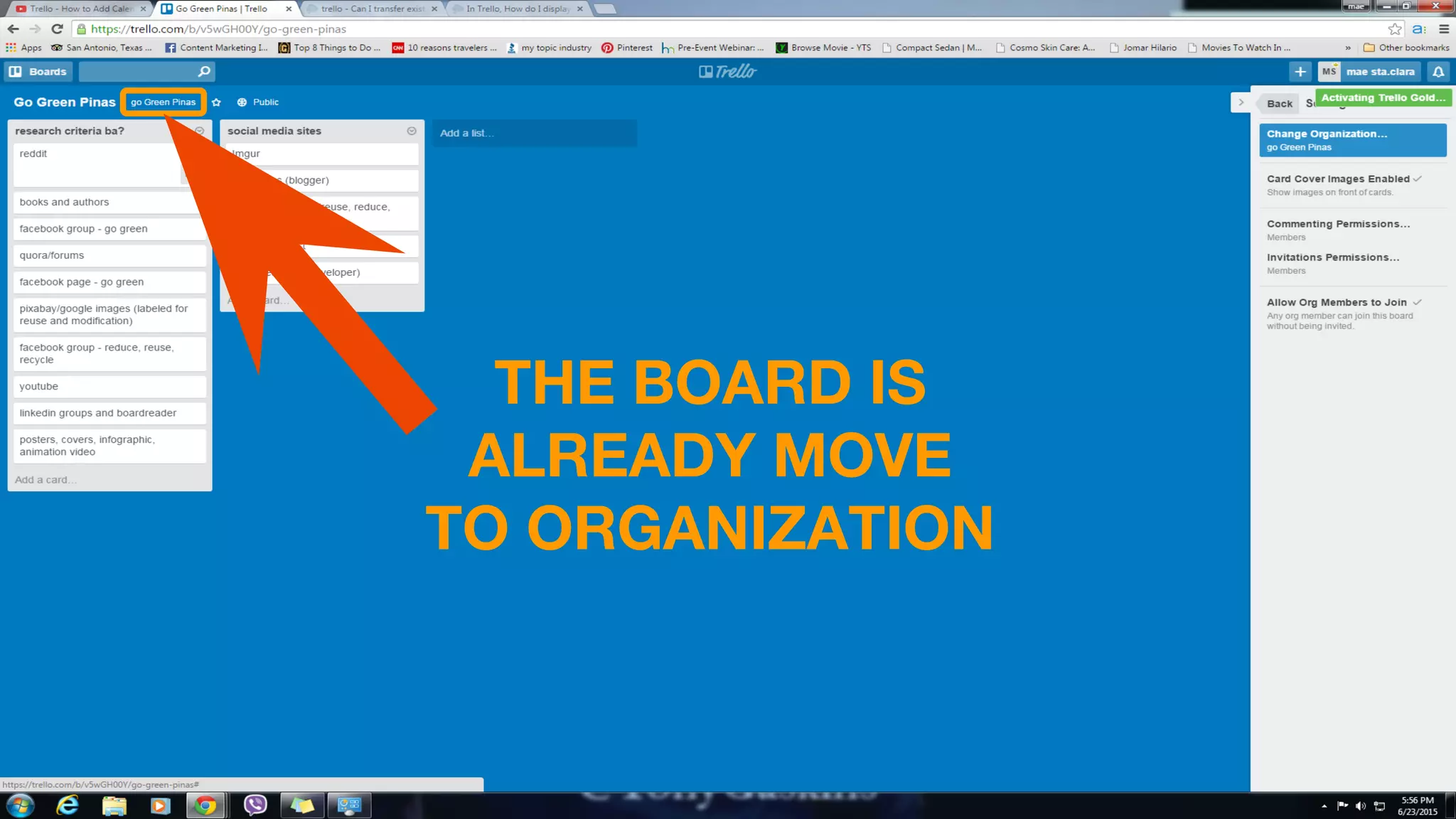The image size is (1456, 819).
Task: Close the Go Green Pinas browser tab
Action: (289, 9)
